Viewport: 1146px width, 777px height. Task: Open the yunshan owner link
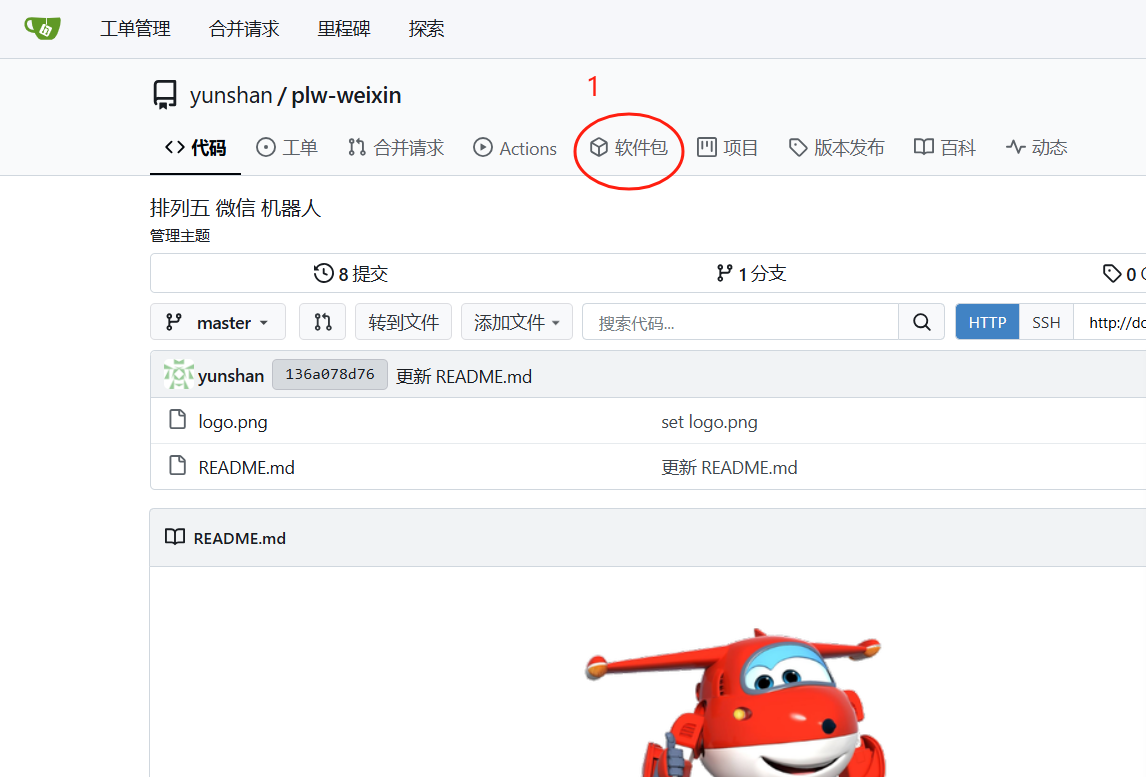click(231, 95)
